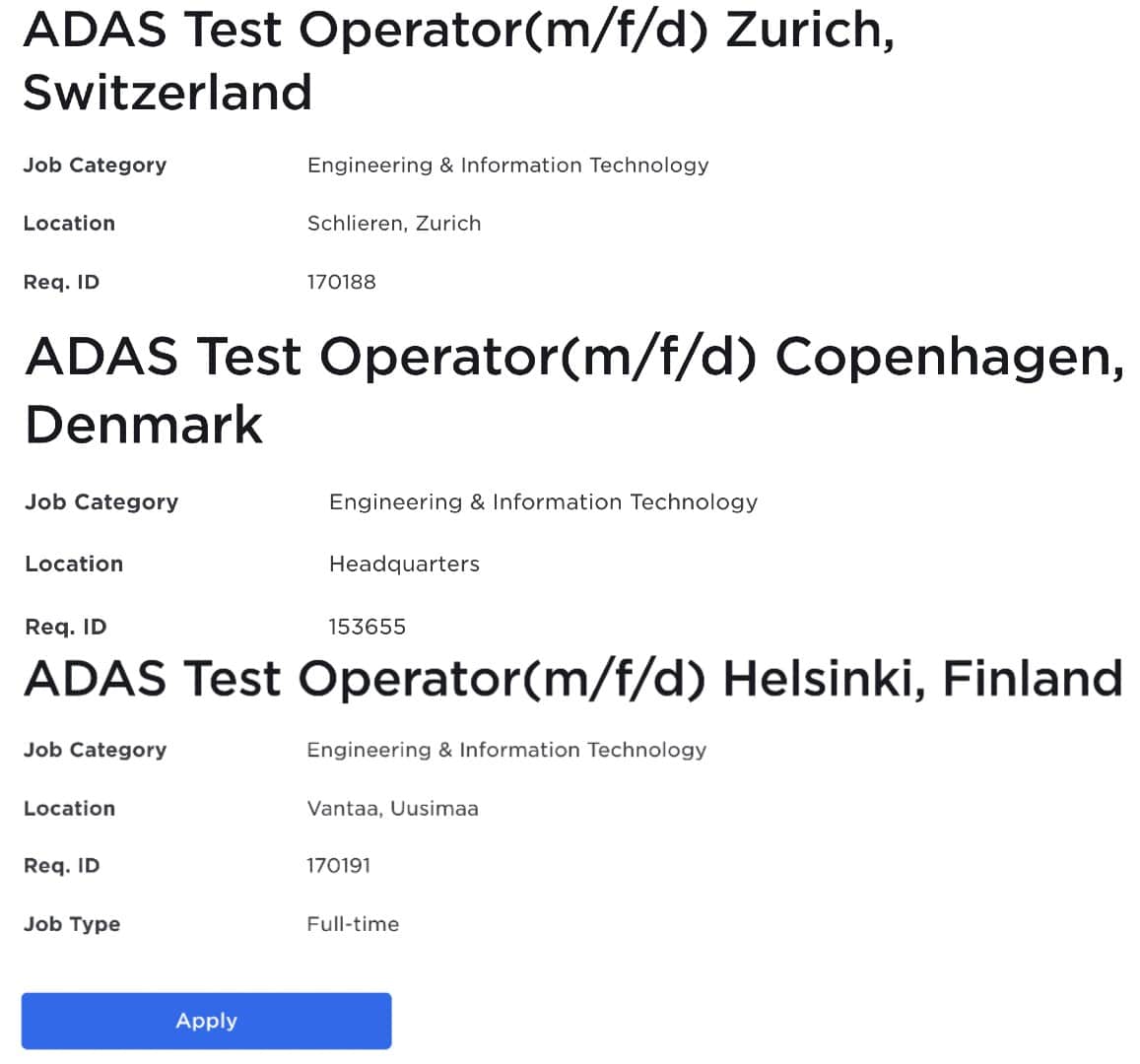1140x1064 pixels.
Task: Select Req. ID 153655 for the Copenhagen position
Action: [x=368, y=626]
